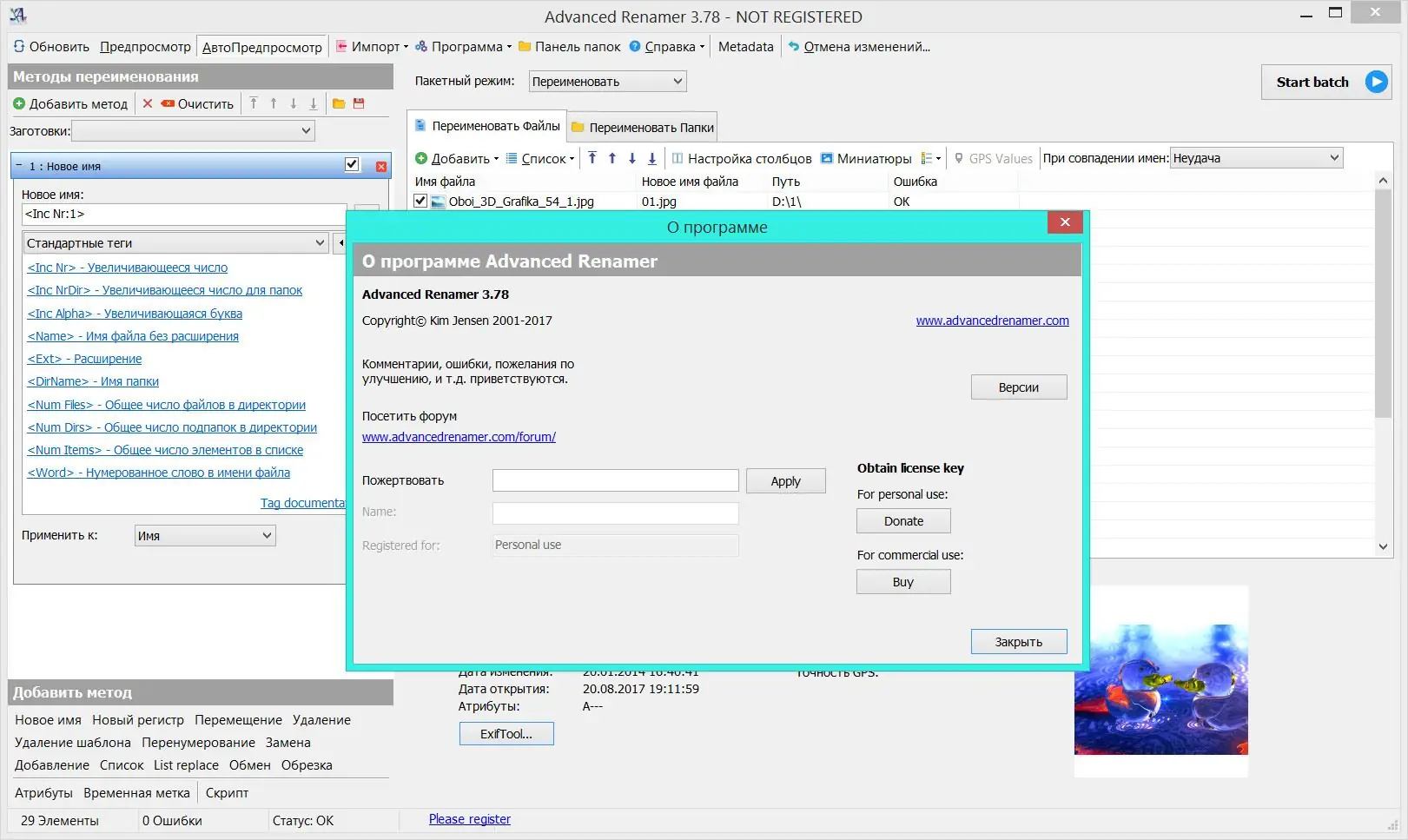Click the green Добавить метод plus icon
The width and height of the screenshot is (1408, 840).
point(19,104)
